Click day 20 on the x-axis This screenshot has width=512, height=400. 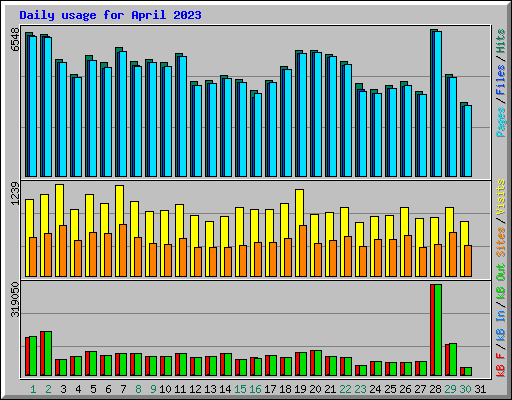point(315,389)
